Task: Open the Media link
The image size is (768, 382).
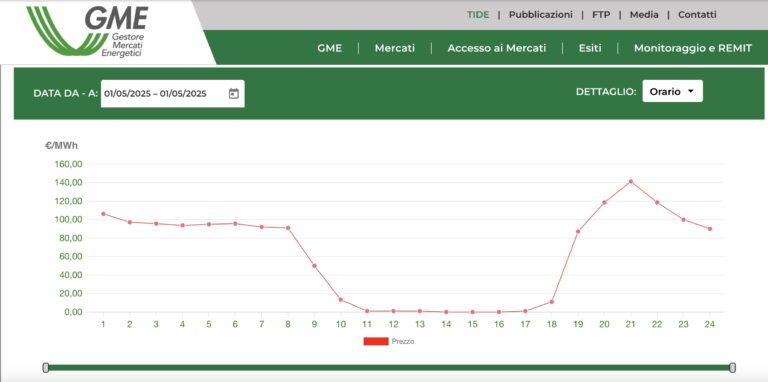Action: click(x=644, y=15)
